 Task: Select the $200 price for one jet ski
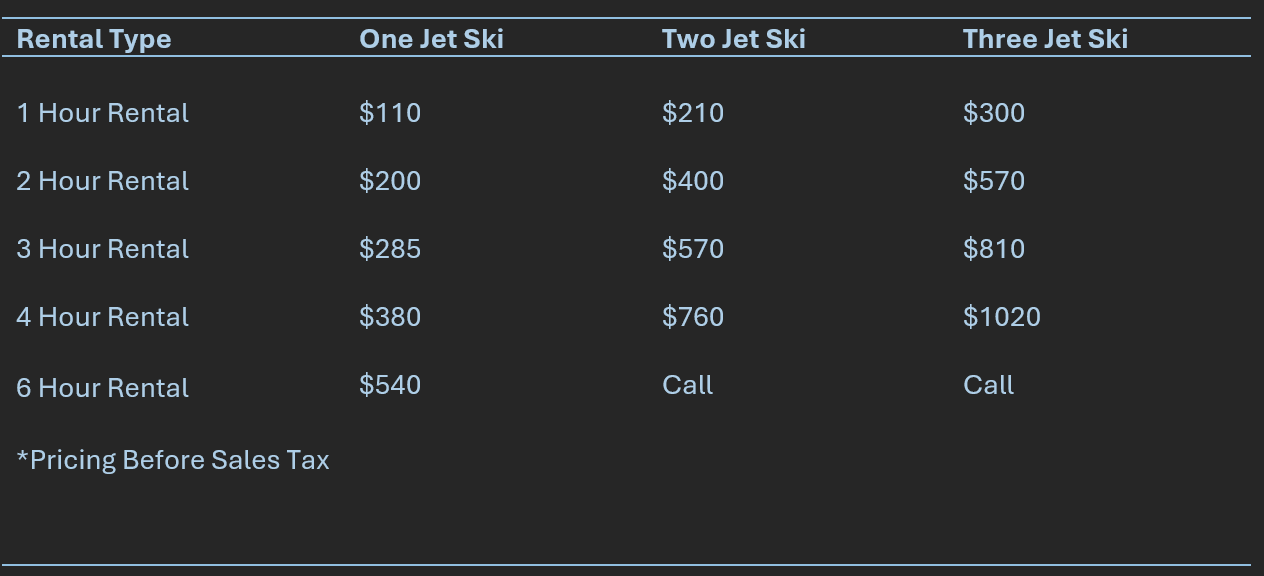[390, 181]
